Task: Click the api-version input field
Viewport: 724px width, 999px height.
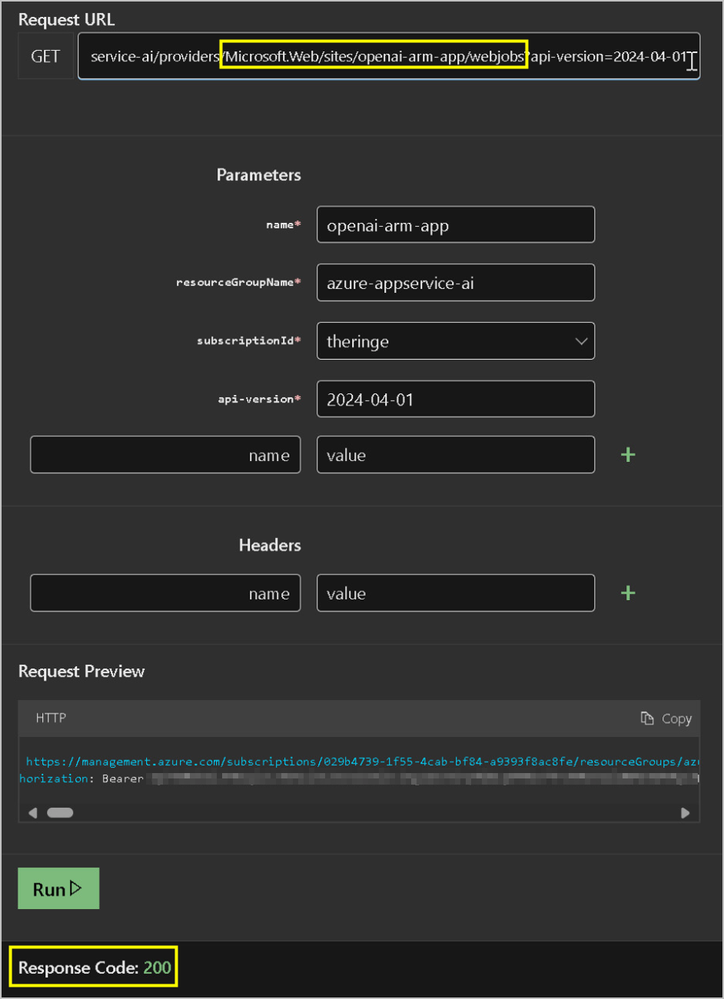Action: click(456, 399)
